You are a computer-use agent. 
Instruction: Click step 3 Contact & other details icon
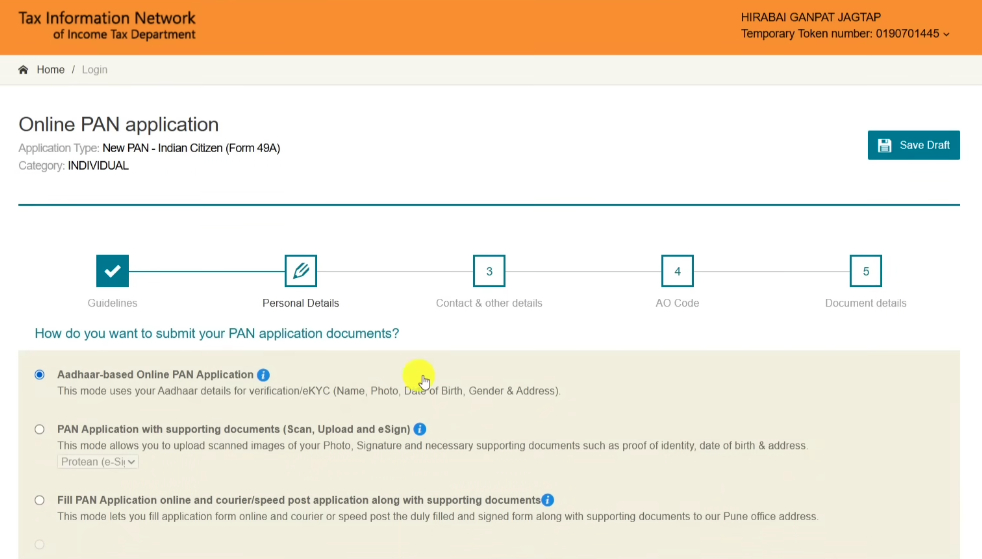click(x=489, y=271)
